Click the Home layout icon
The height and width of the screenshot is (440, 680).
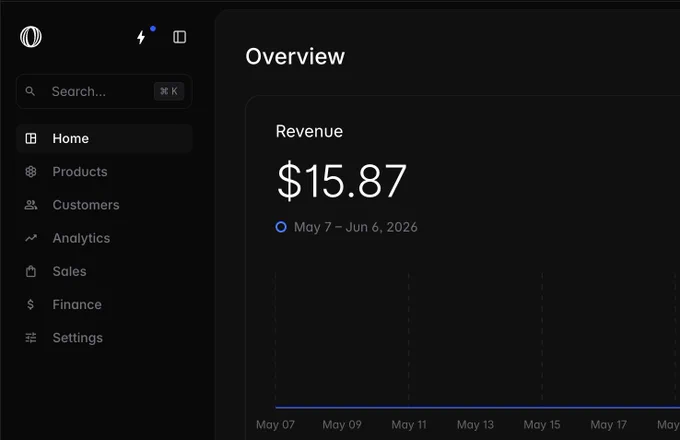click(31, 138)
